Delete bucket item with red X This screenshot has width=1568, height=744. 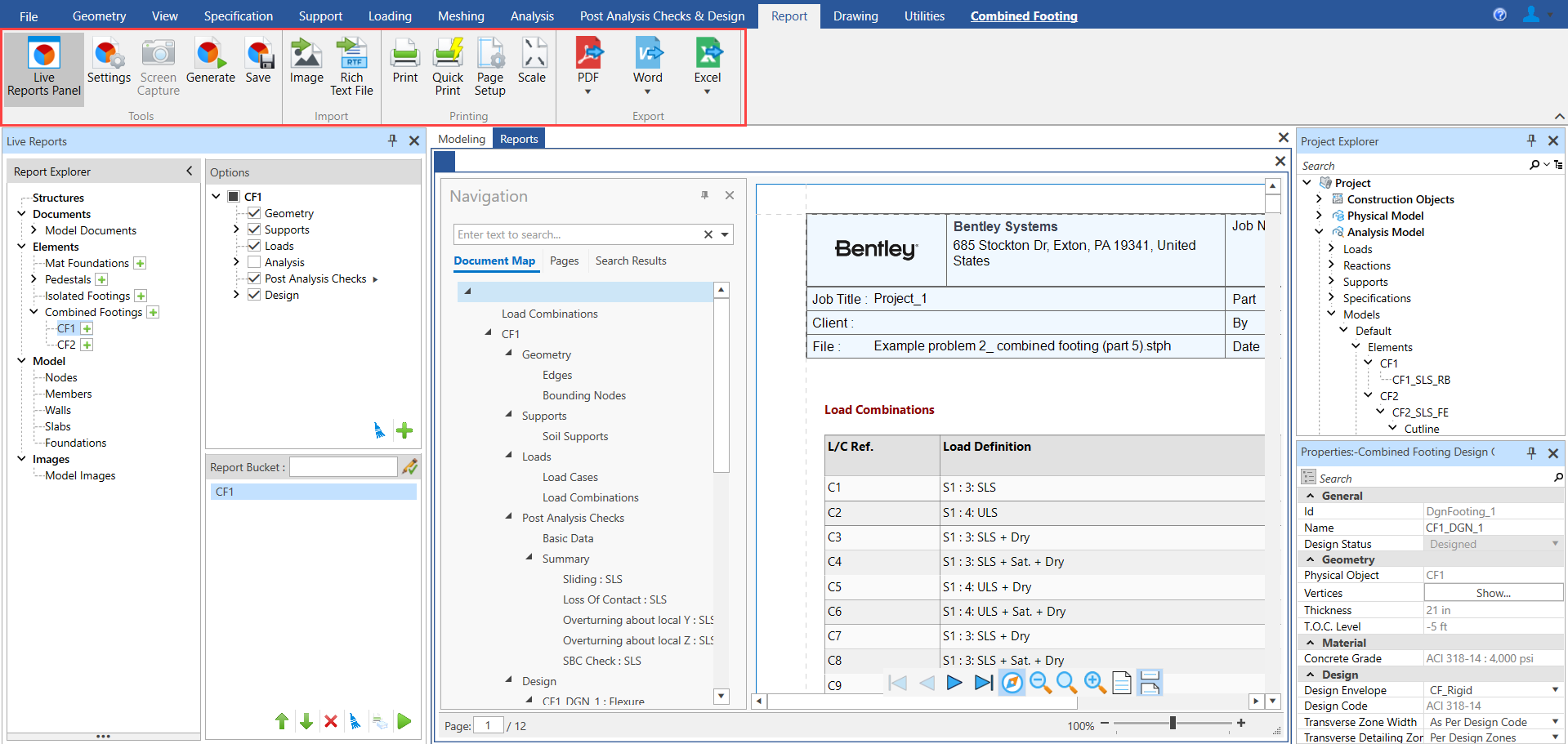point(331,721)
